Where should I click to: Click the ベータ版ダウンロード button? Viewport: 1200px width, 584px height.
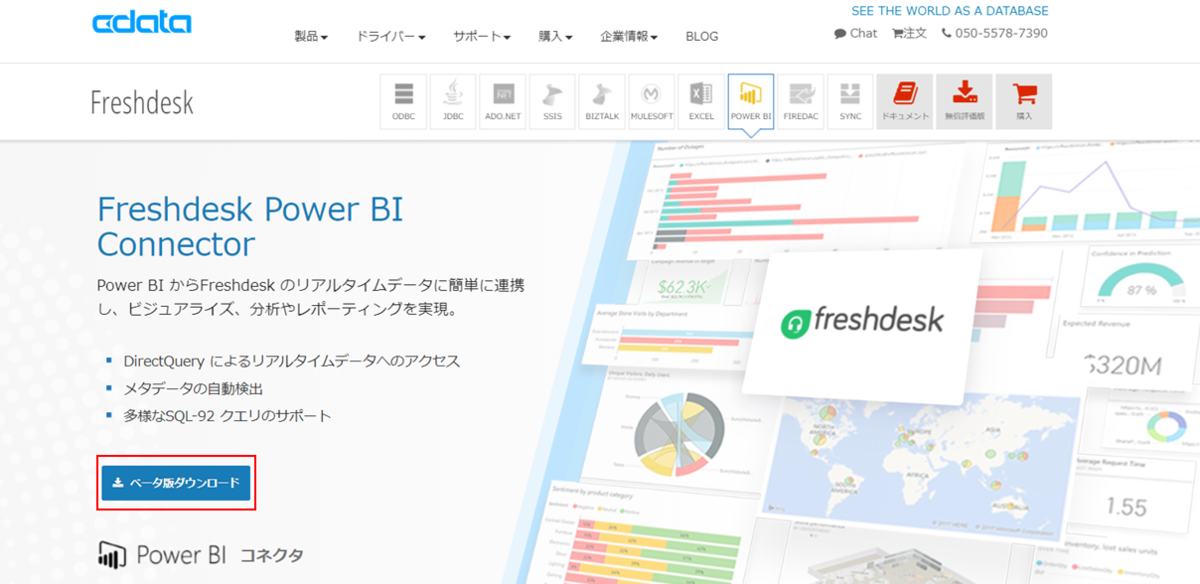click(176, 483)
